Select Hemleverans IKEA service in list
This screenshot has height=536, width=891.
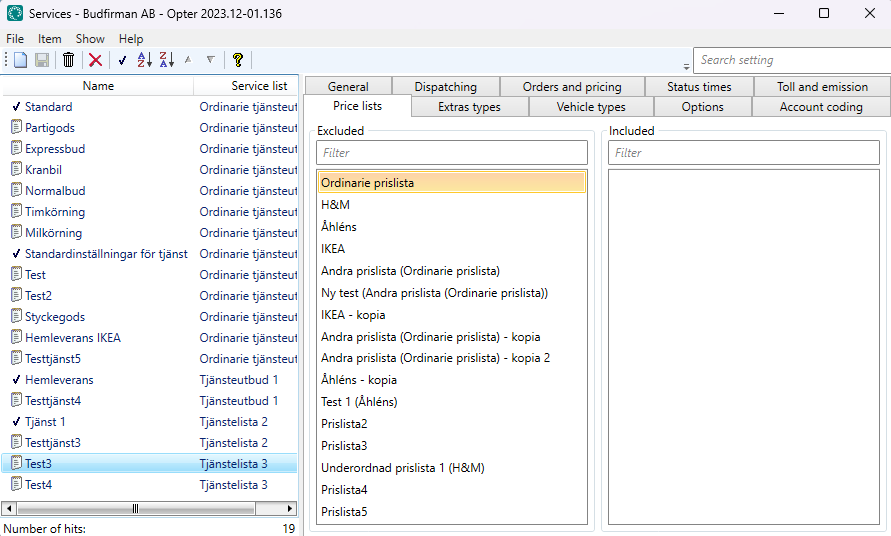click(x=72, y=338)
